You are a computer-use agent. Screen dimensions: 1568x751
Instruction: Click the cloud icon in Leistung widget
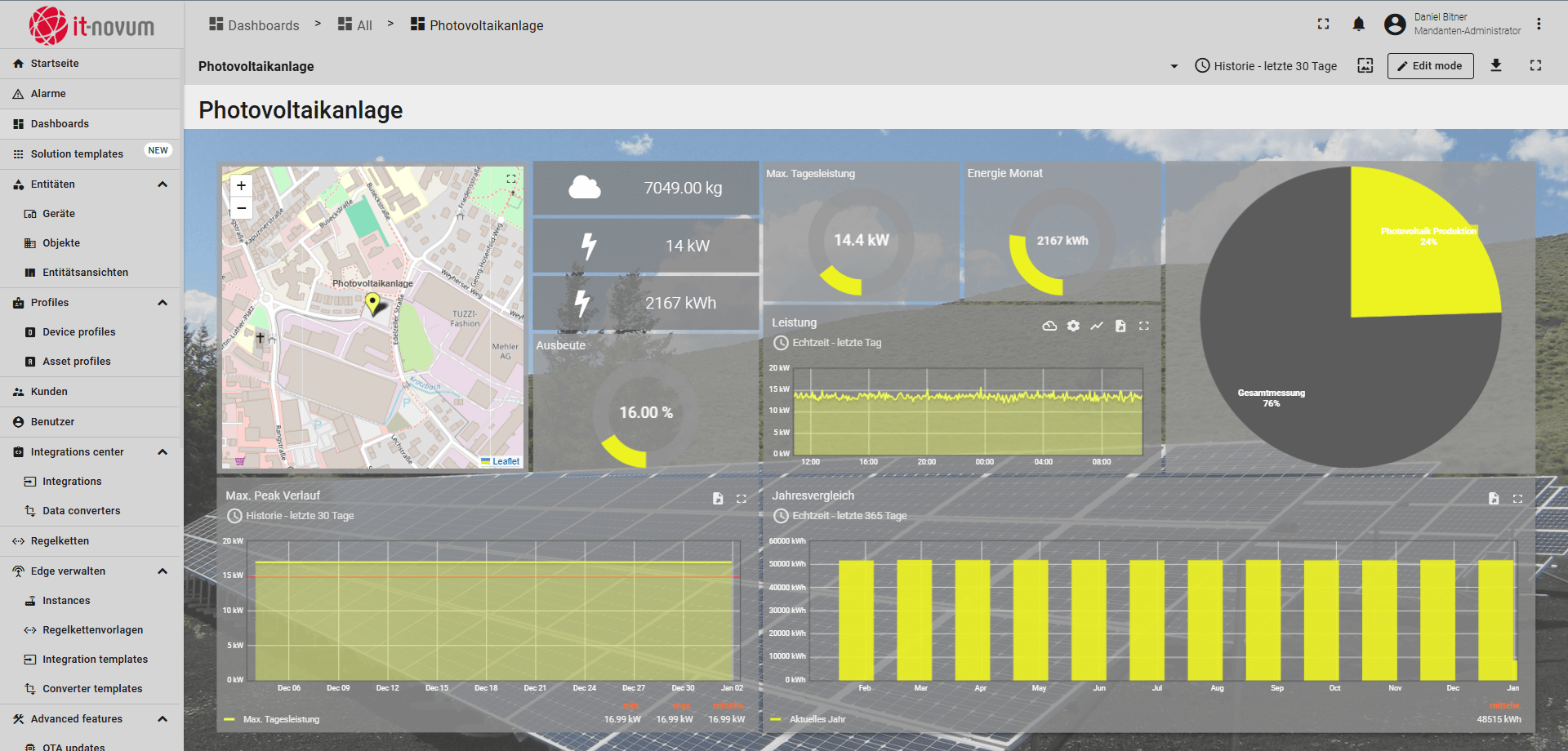1049,326
